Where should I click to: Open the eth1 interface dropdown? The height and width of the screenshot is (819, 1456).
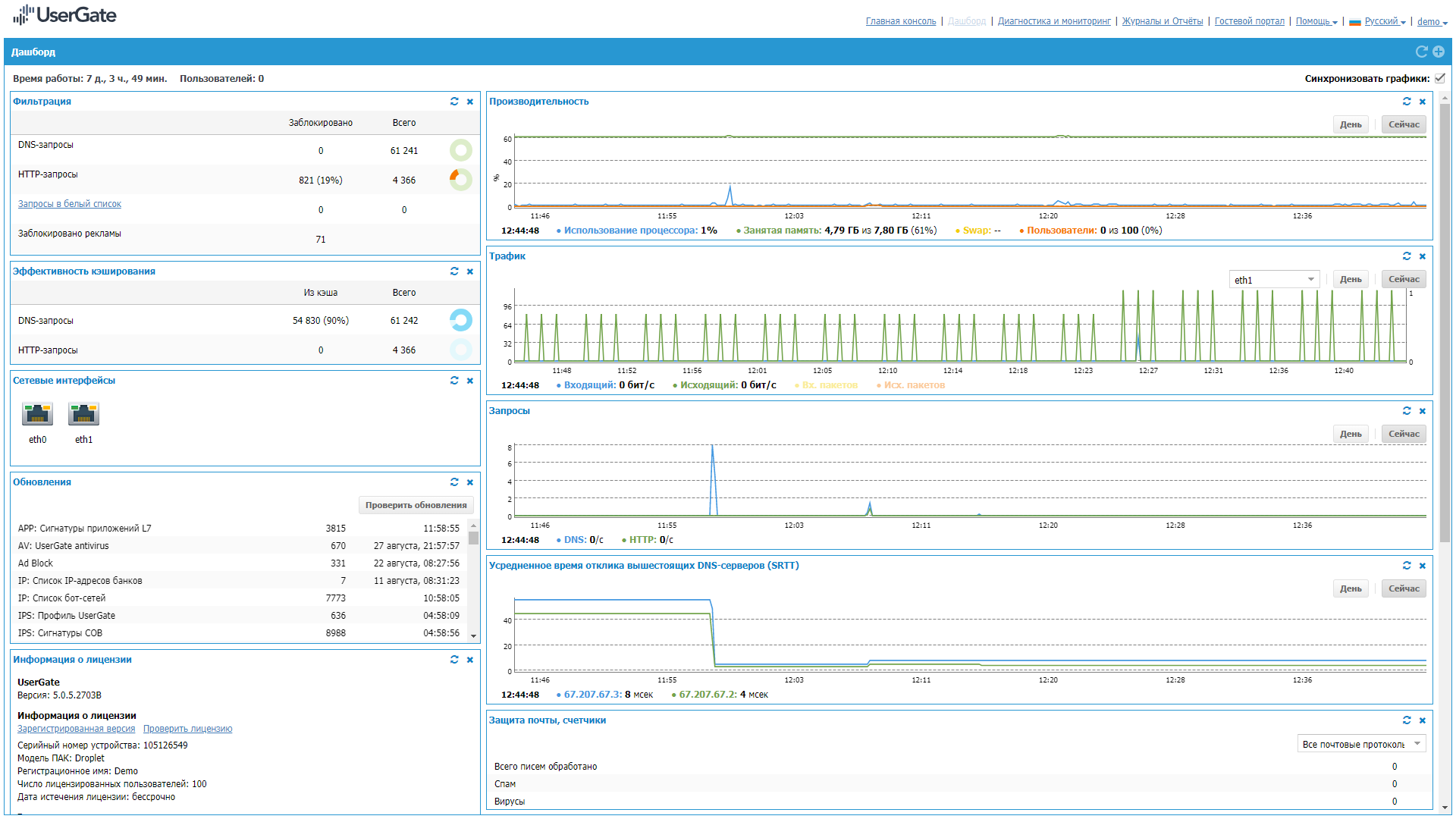1274,280
